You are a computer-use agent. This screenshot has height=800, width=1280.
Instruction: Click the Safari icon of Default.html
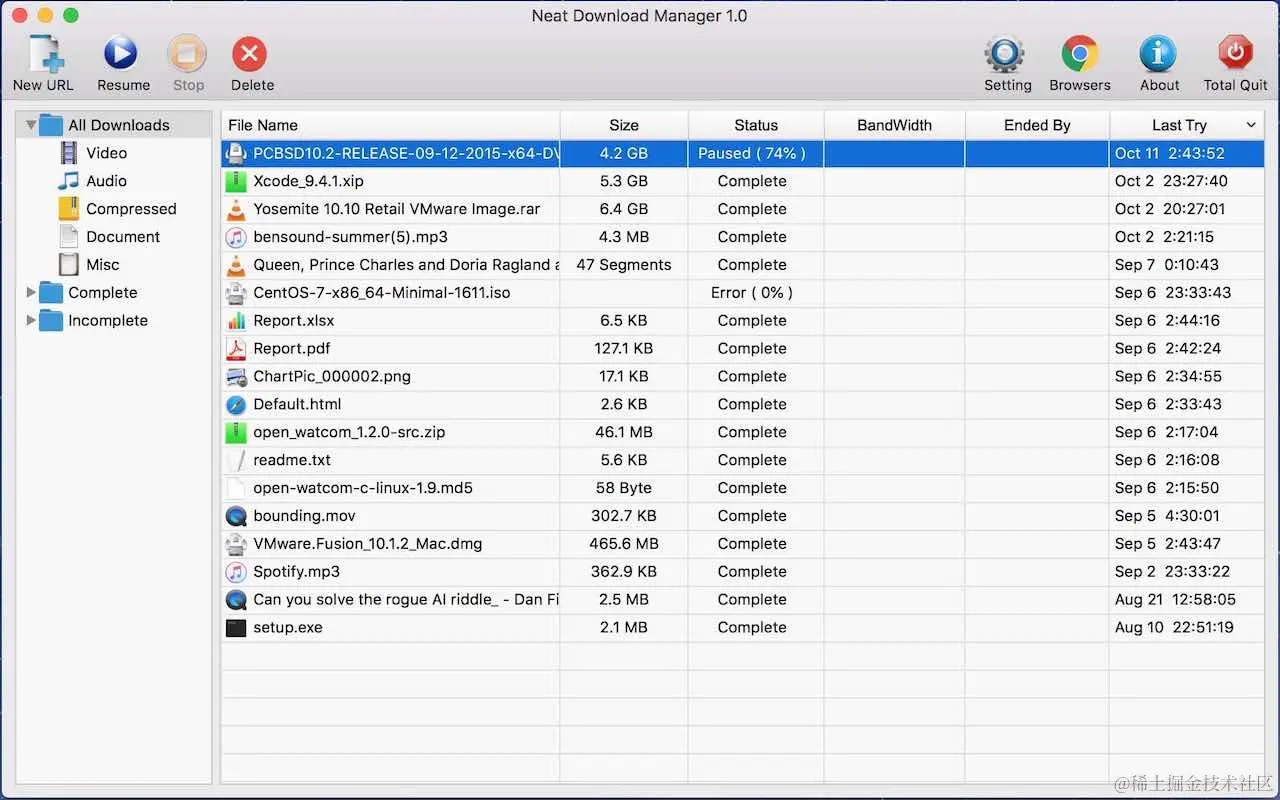pos(236,405)
